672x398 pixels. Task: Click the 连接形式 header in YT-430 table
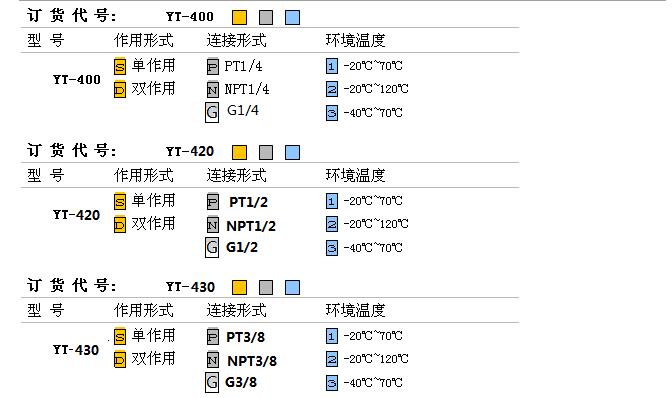(236, 310)
